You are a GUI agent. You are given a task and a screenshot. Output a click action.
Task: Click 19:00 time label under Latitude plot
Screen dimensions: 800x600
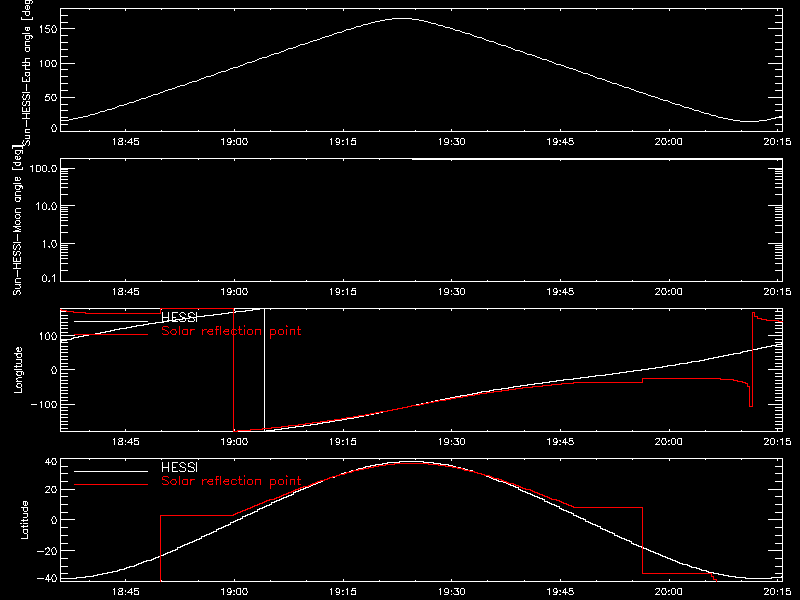pyautogui.click(x=234, y=592)
